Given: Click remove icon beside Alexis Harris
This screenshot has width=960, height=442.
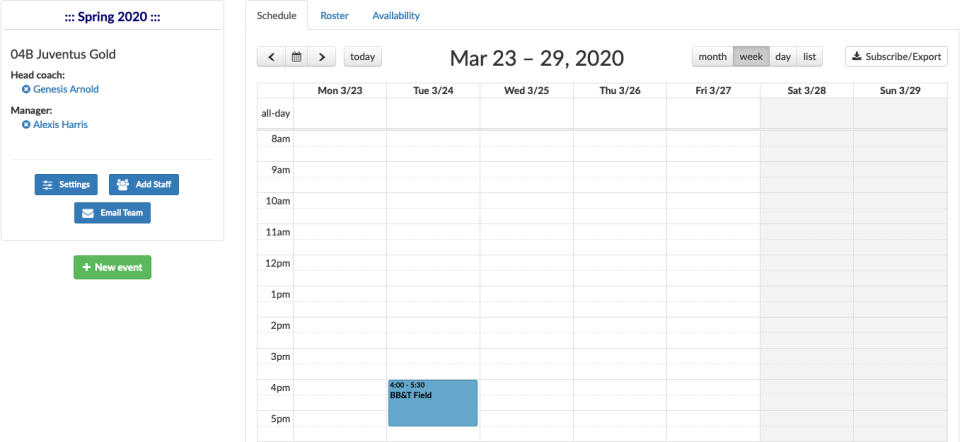Looking at the screenshot, I should pos(26,125).
